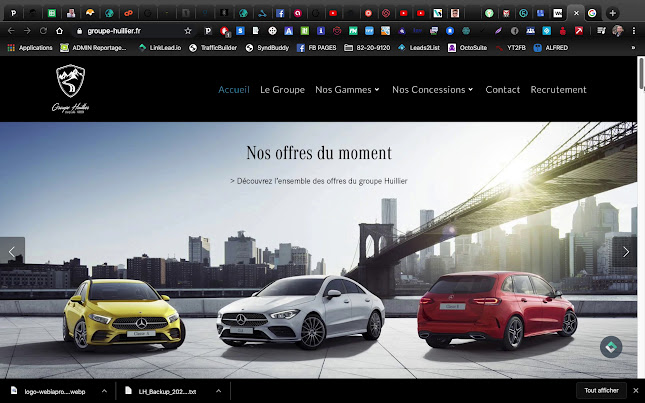Close the currently active tab
Viewport: 645px width, 403px height.
pyautogui.click(x=576, y=13)
